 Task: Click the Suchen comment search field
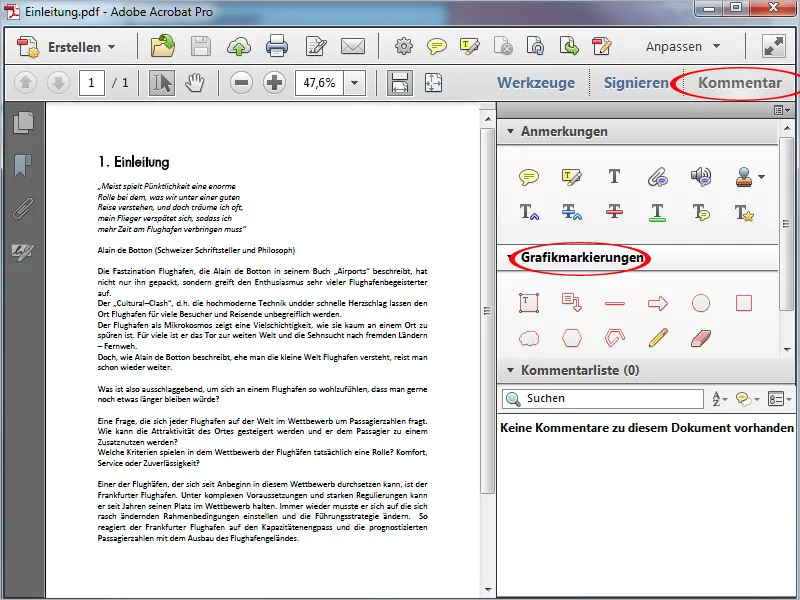pyautogui.click(x=603, y=398)
